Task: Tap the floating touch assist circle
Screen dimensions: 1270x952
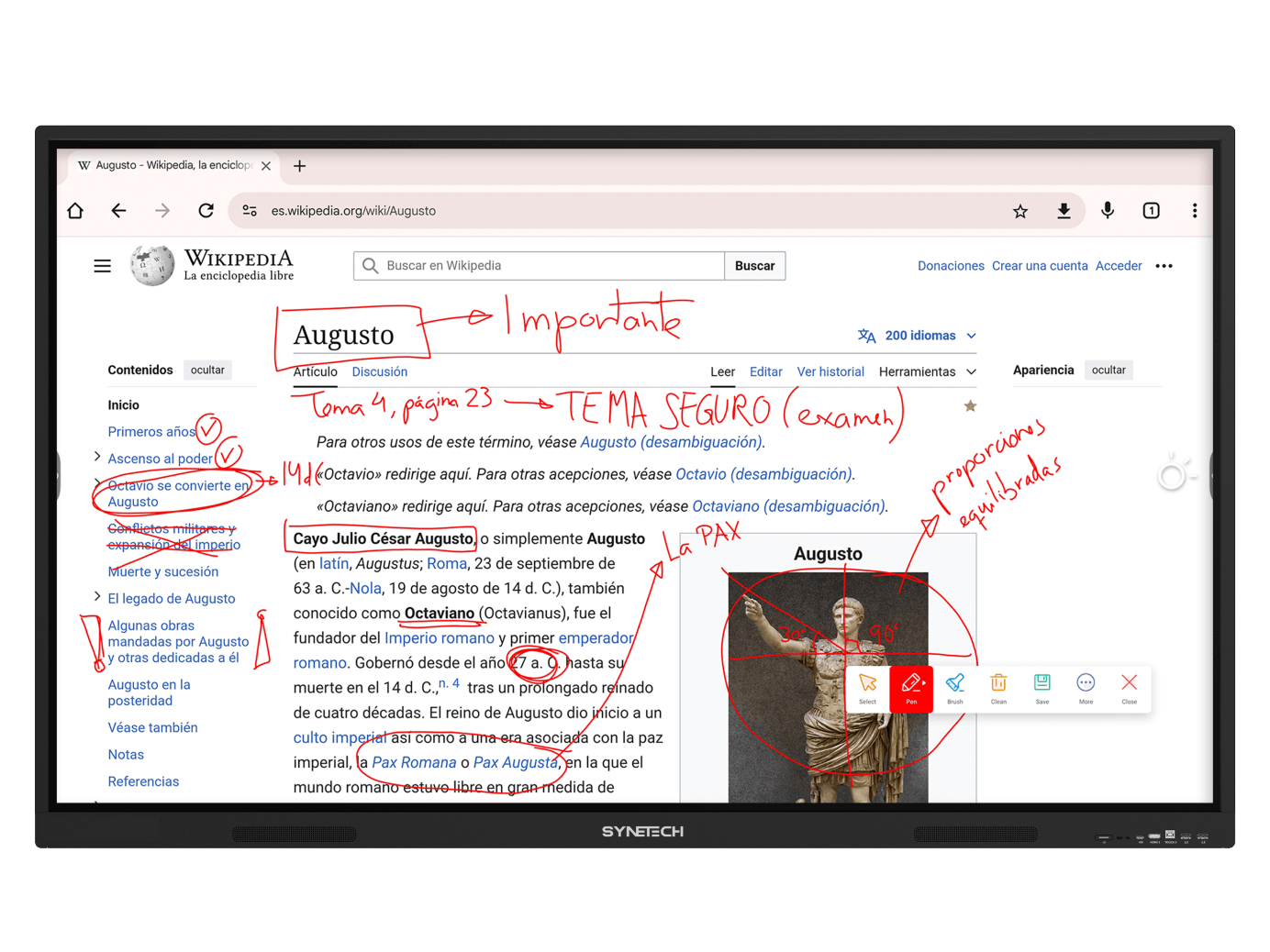Action: click(1172, 475)
